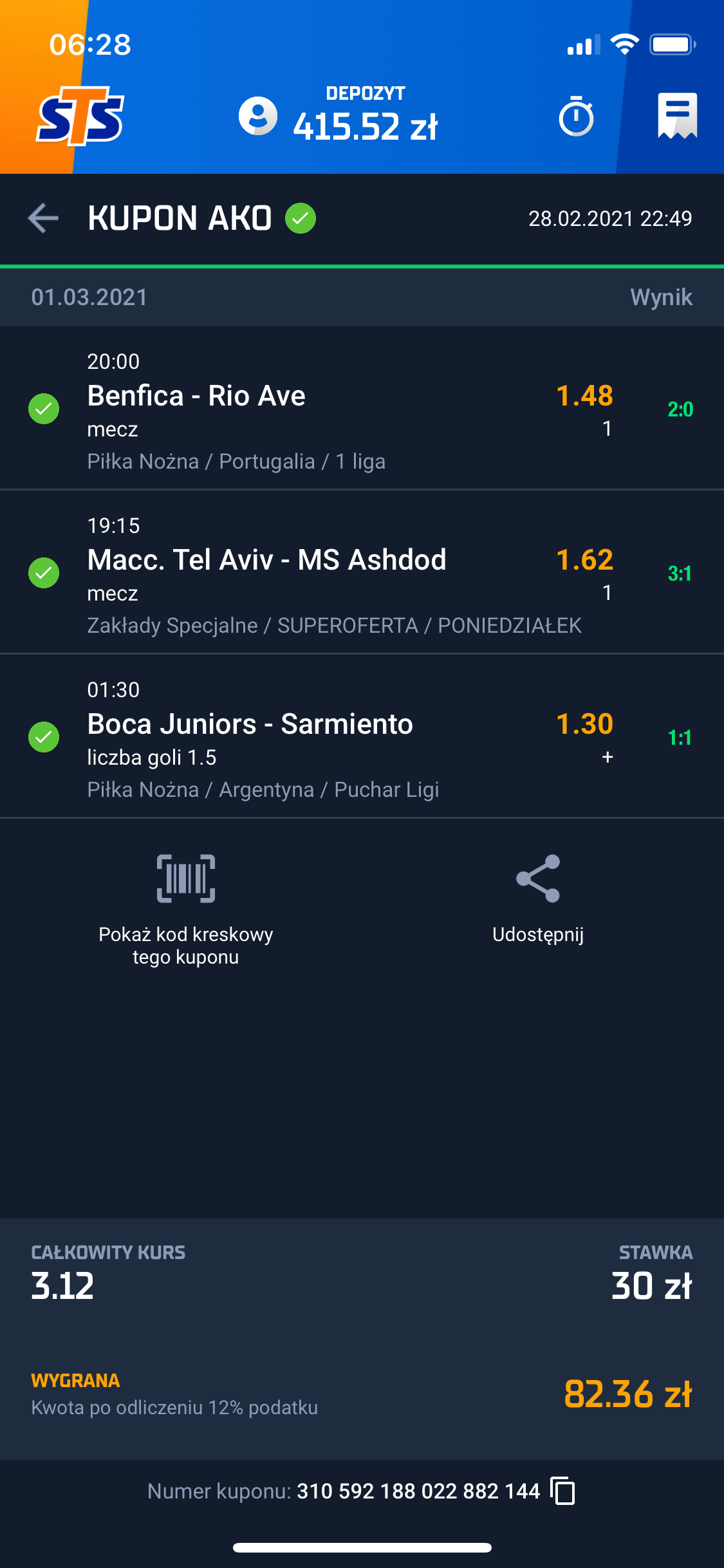Go back with the left arrow

(43, 218)
